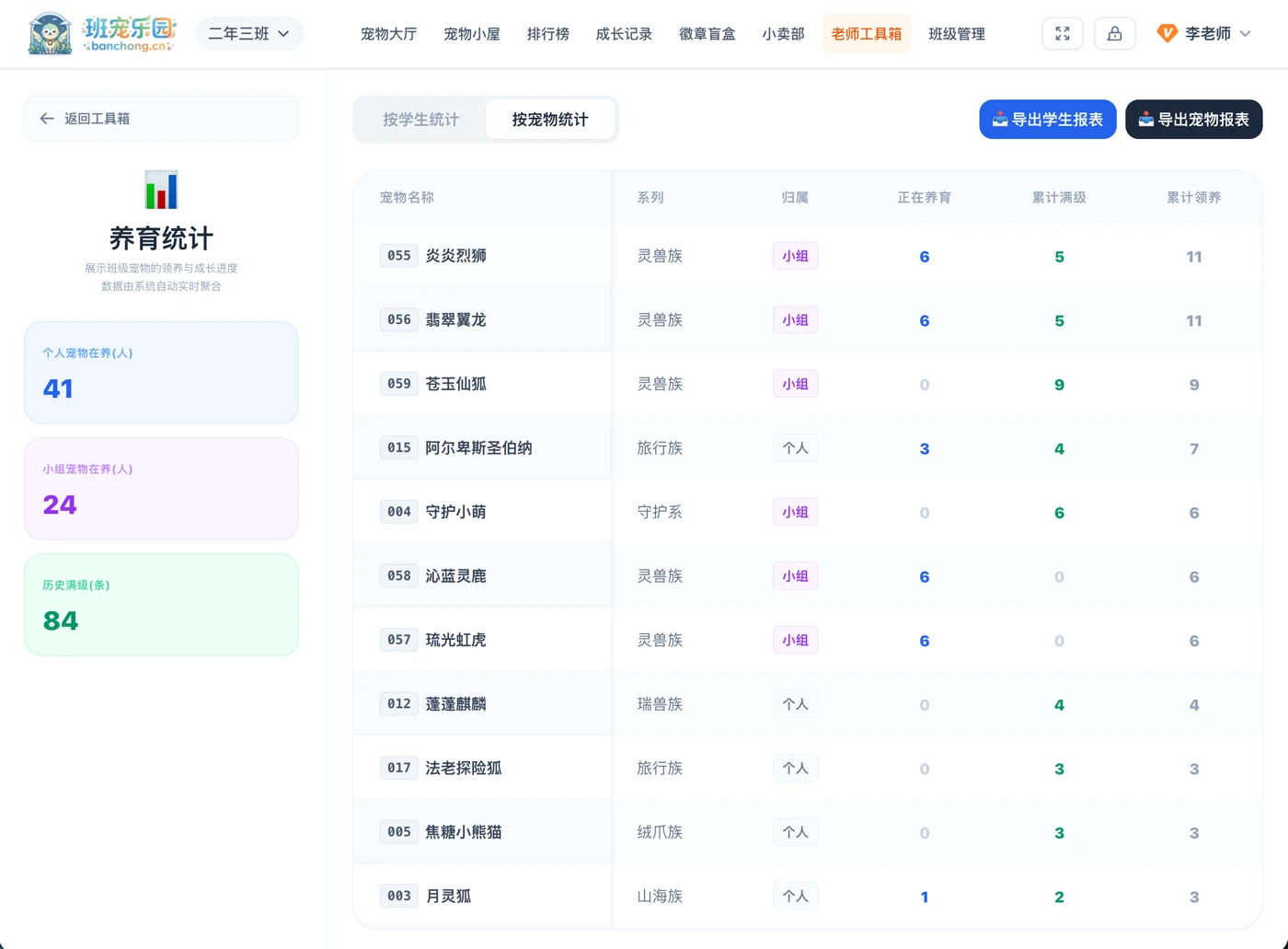This screenshot has width=1288, height=949.
Task: Click the orange VIP badge icon
Action: tap(1167, 34)
